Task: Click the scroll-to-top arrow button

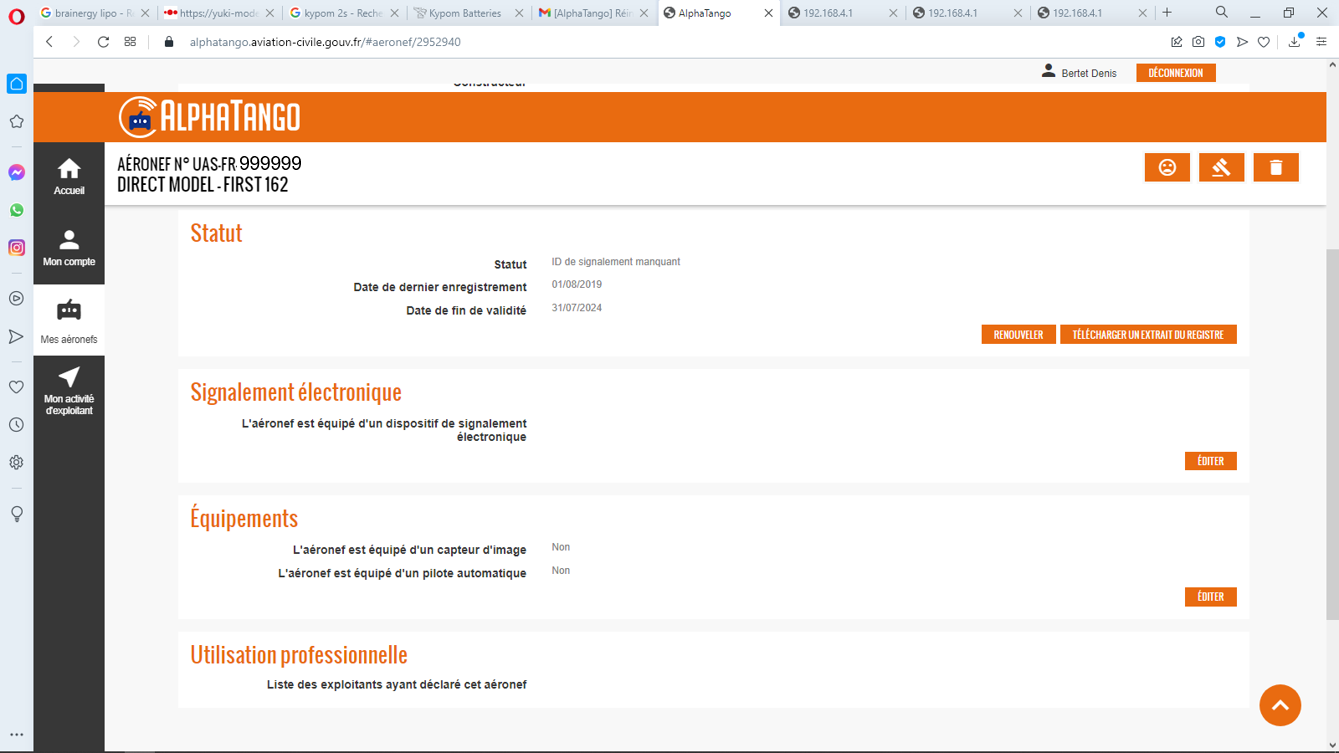Action: (x=1279, y=705)
